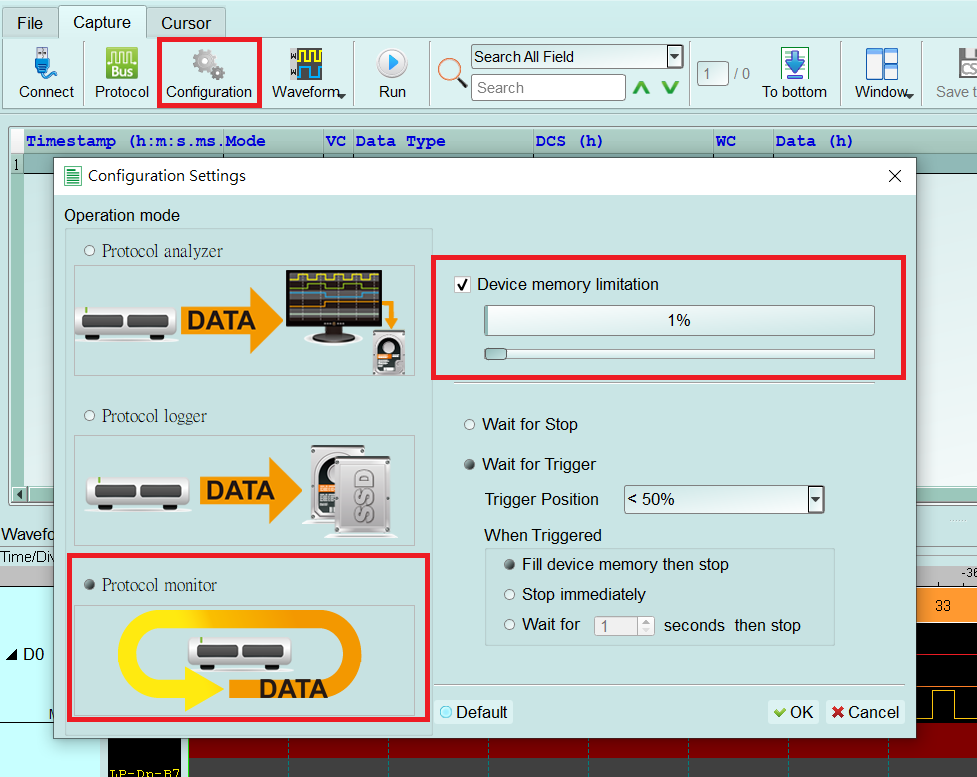
Task: Click the Protocol monitor loop illustration
Action: (244, 660)
